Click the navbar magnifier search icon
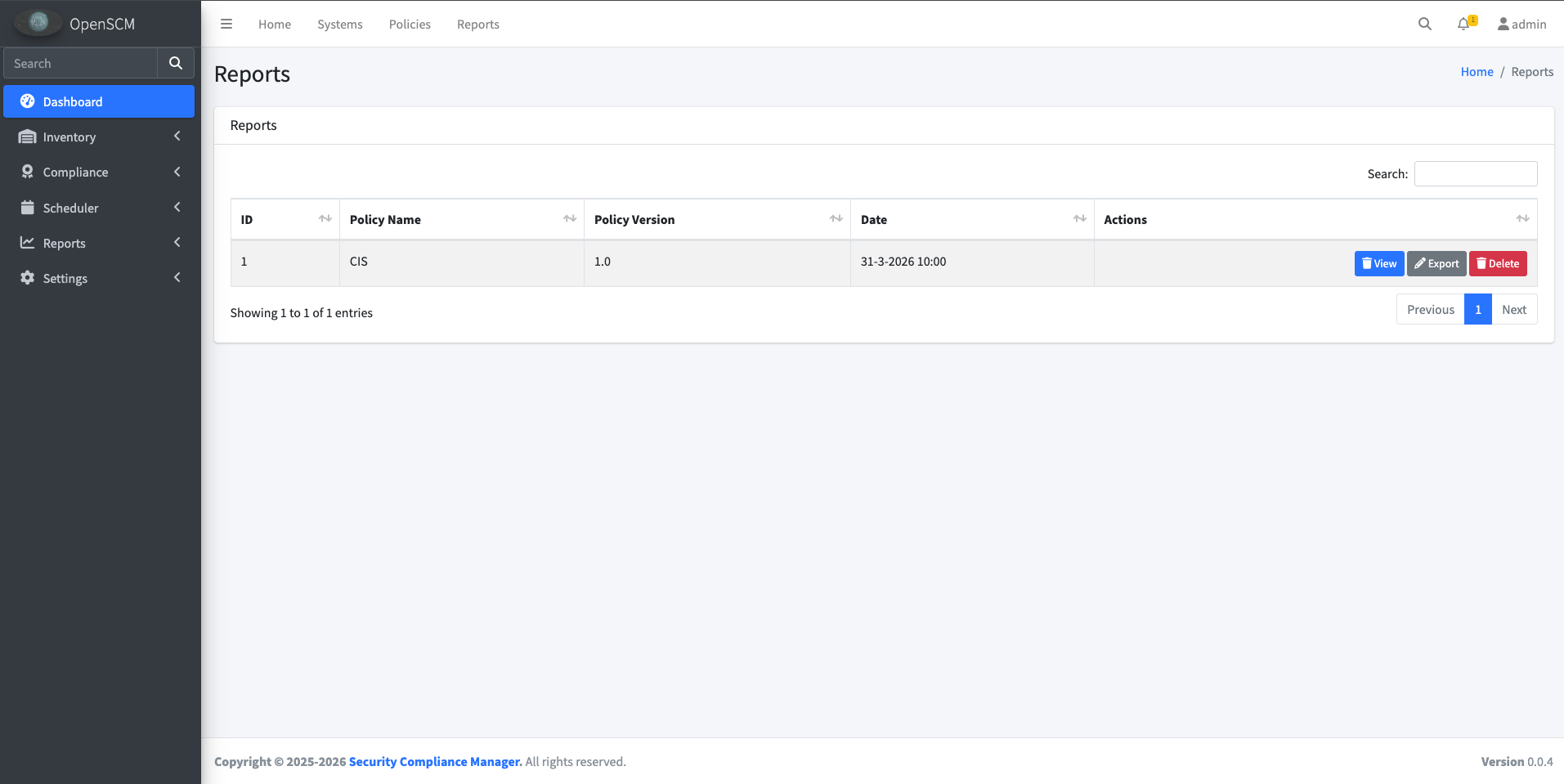1564x784 pixels. tap(1424, 25)
